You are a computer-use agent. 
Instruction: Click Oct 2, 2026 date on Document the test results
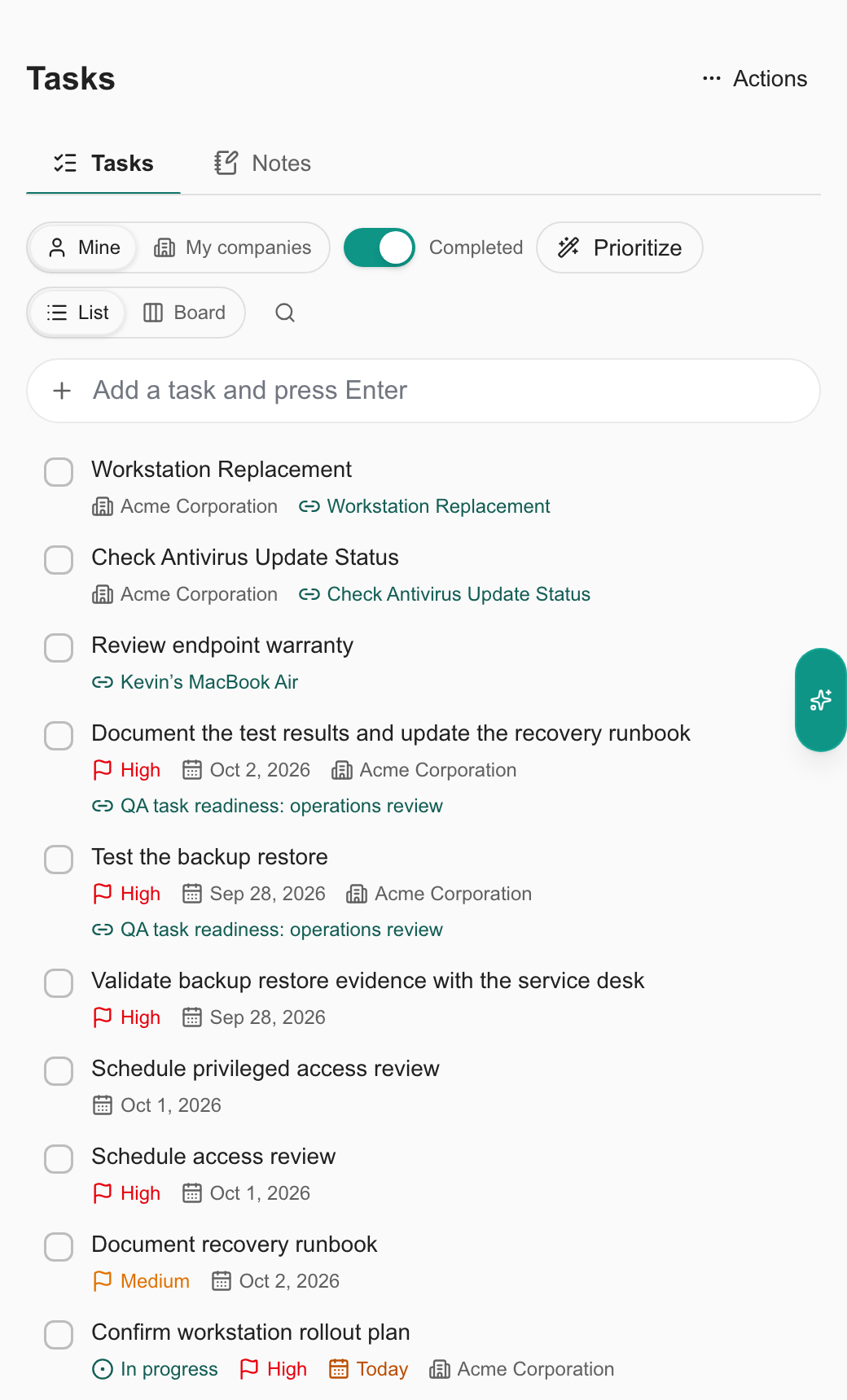click(x=246, y=770)
